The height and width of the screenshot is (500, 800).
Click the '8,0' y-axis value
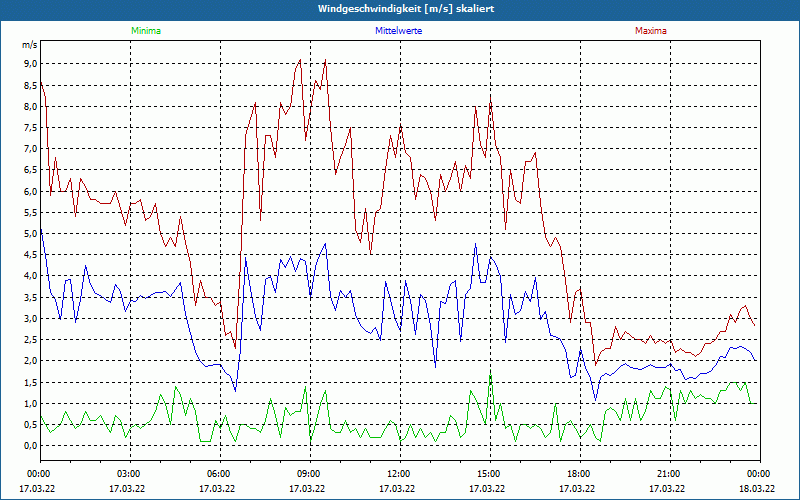click(x=31, y=107)
